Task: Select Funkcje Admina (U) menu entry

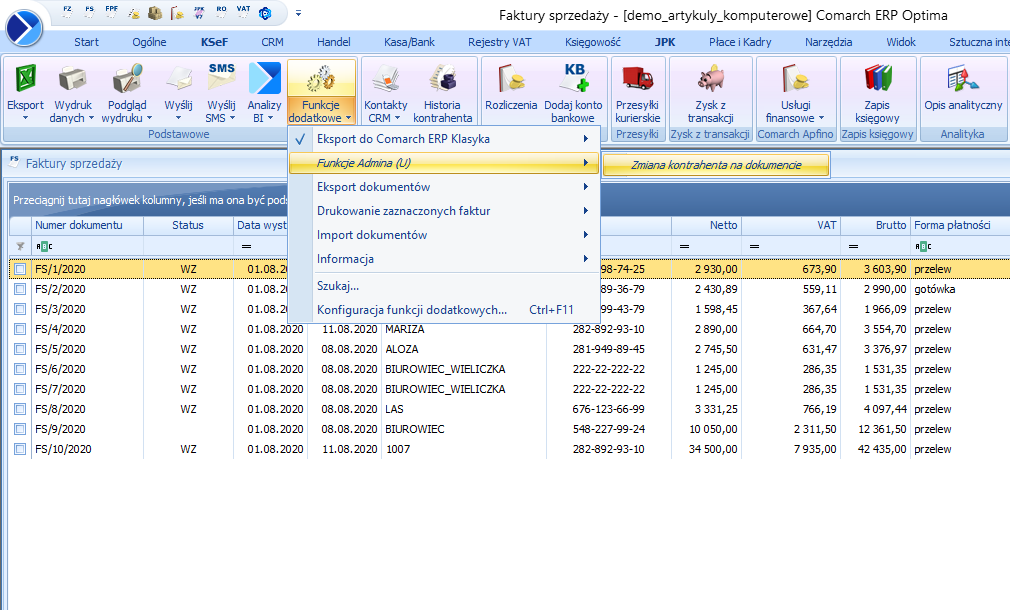Action: click(445, 163)
